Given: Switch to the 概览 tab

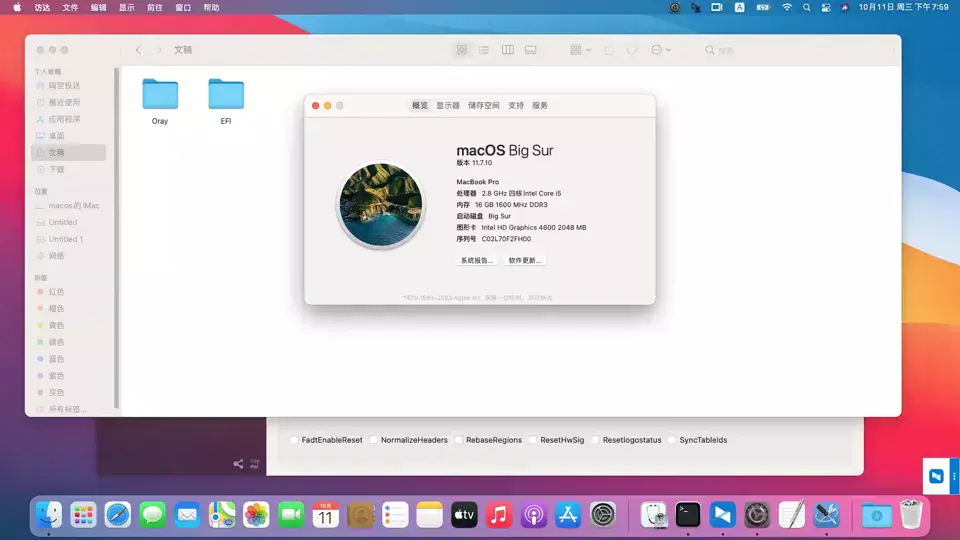Looking at the screenshot, I should (x=420, y=105).
